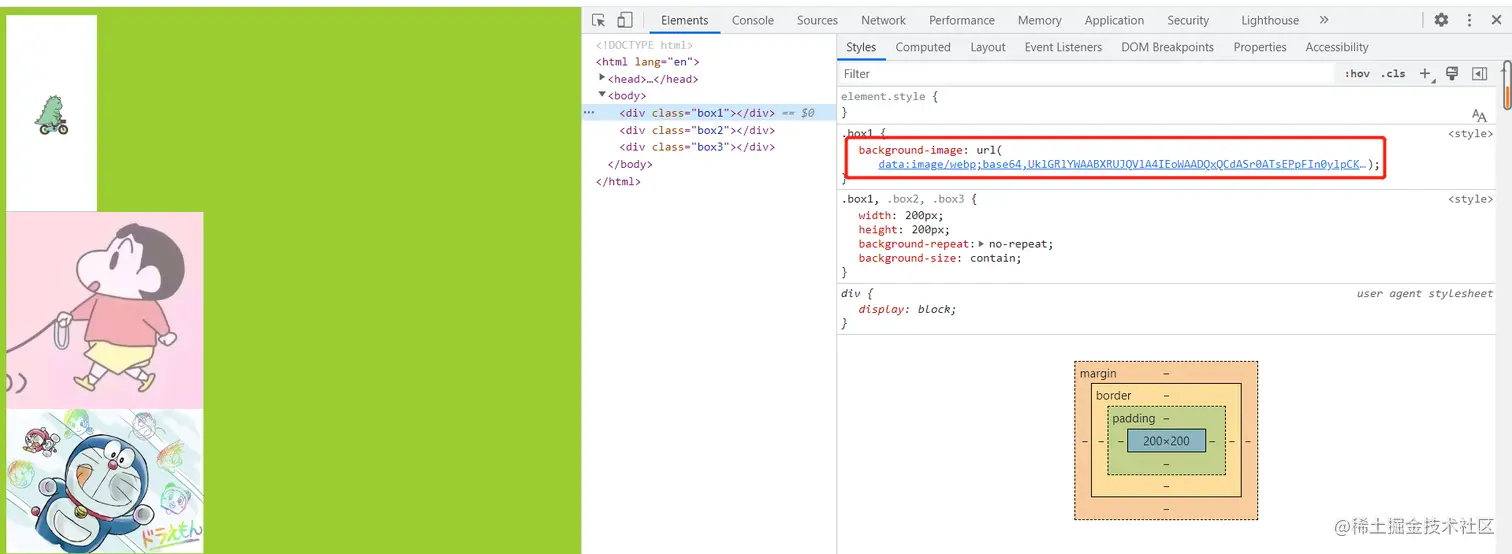Screen dimensions: 1512x554
Task: Open DevTools settings gear
Action: click(1441, 20)
